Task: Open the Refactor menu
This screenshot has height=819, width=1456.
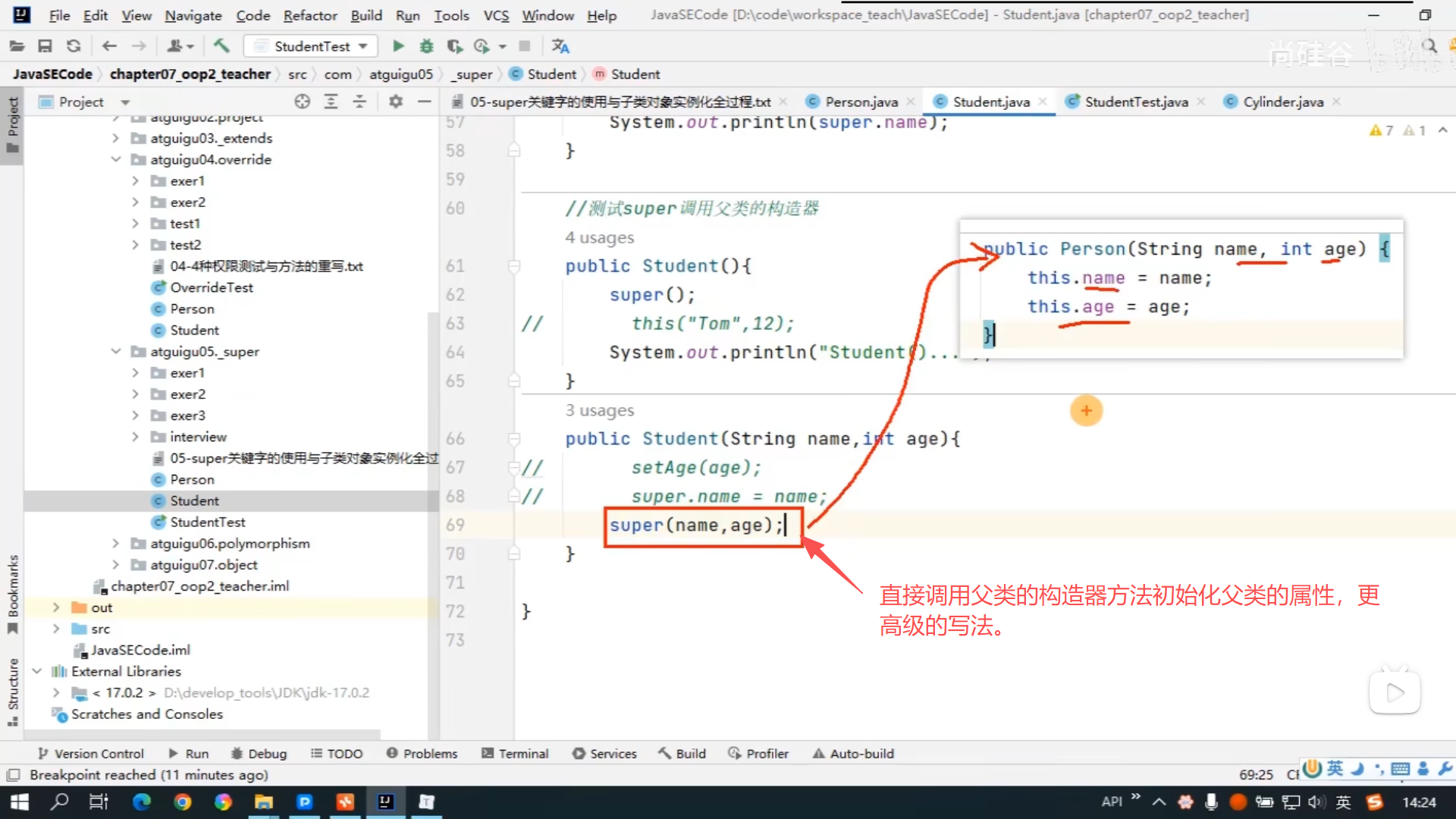Action: [x=309, y=15]
